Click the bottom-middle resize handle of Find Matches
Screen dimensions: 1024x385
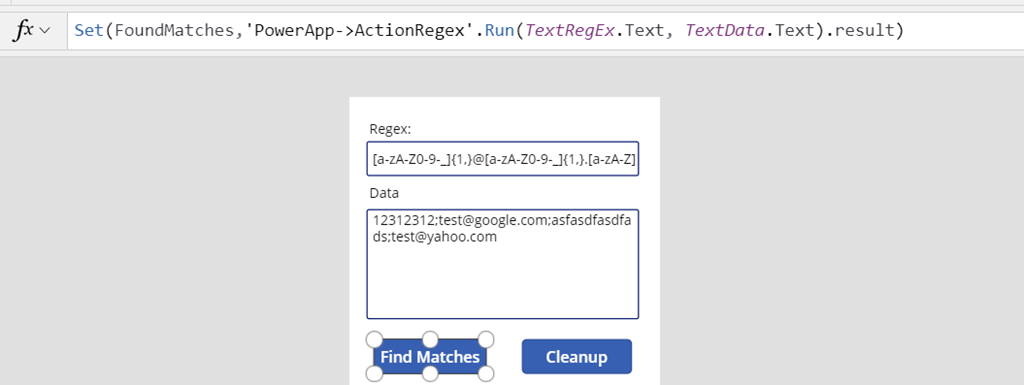point(430,374)
